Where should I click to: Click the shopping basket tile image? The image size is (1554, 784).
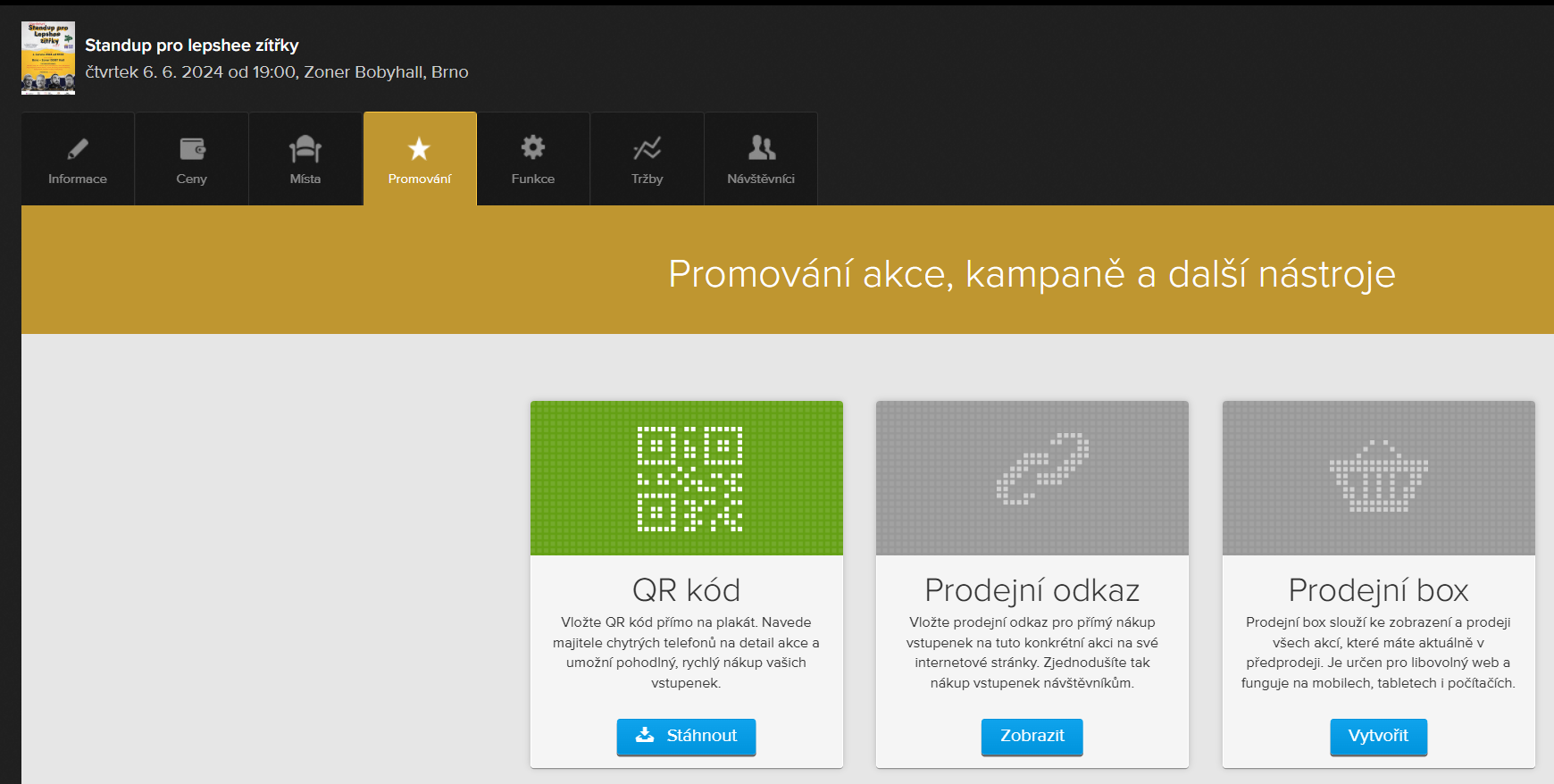click(1378, 479)
